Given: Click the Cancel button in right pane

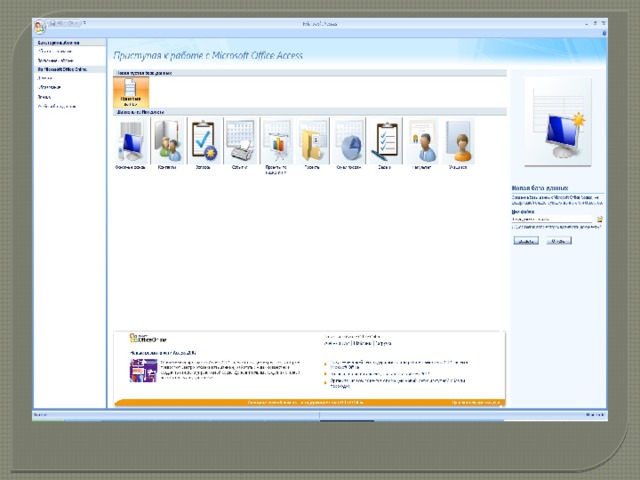Looking at the screenshot, I should (559, 241).
